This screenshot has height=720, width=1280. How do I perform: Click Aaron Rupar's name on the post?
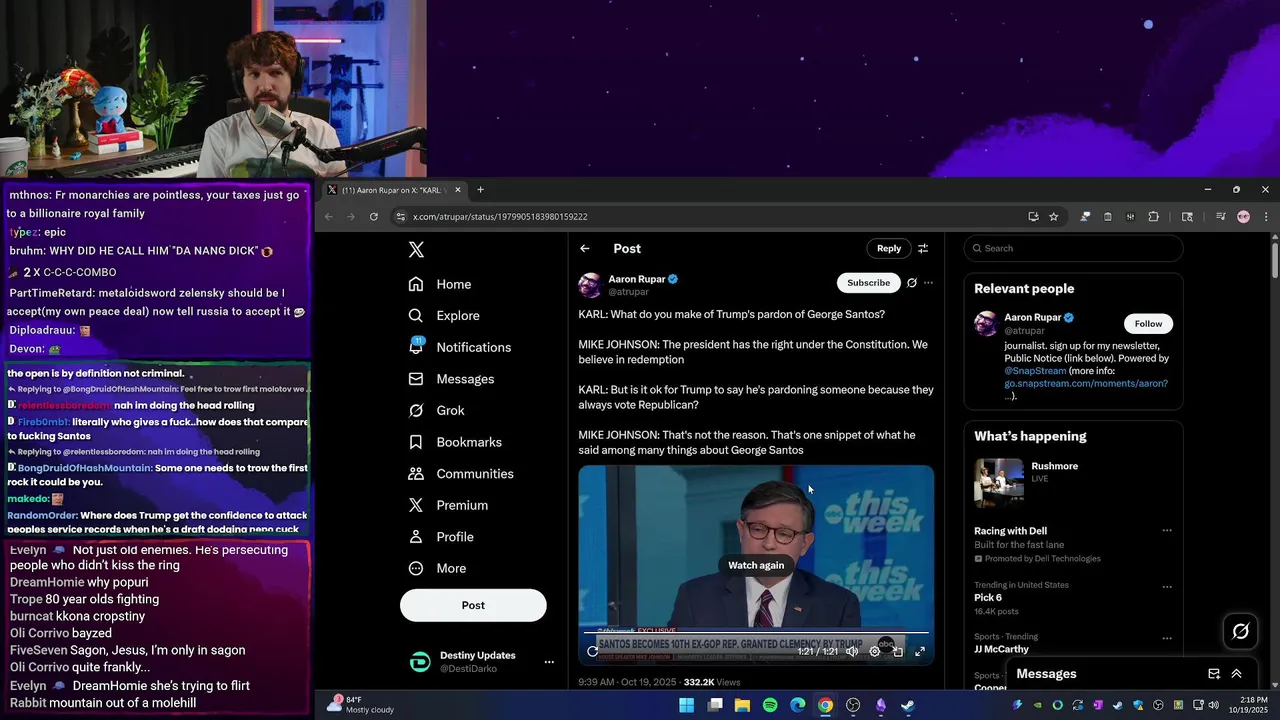[x=637, y=279]
